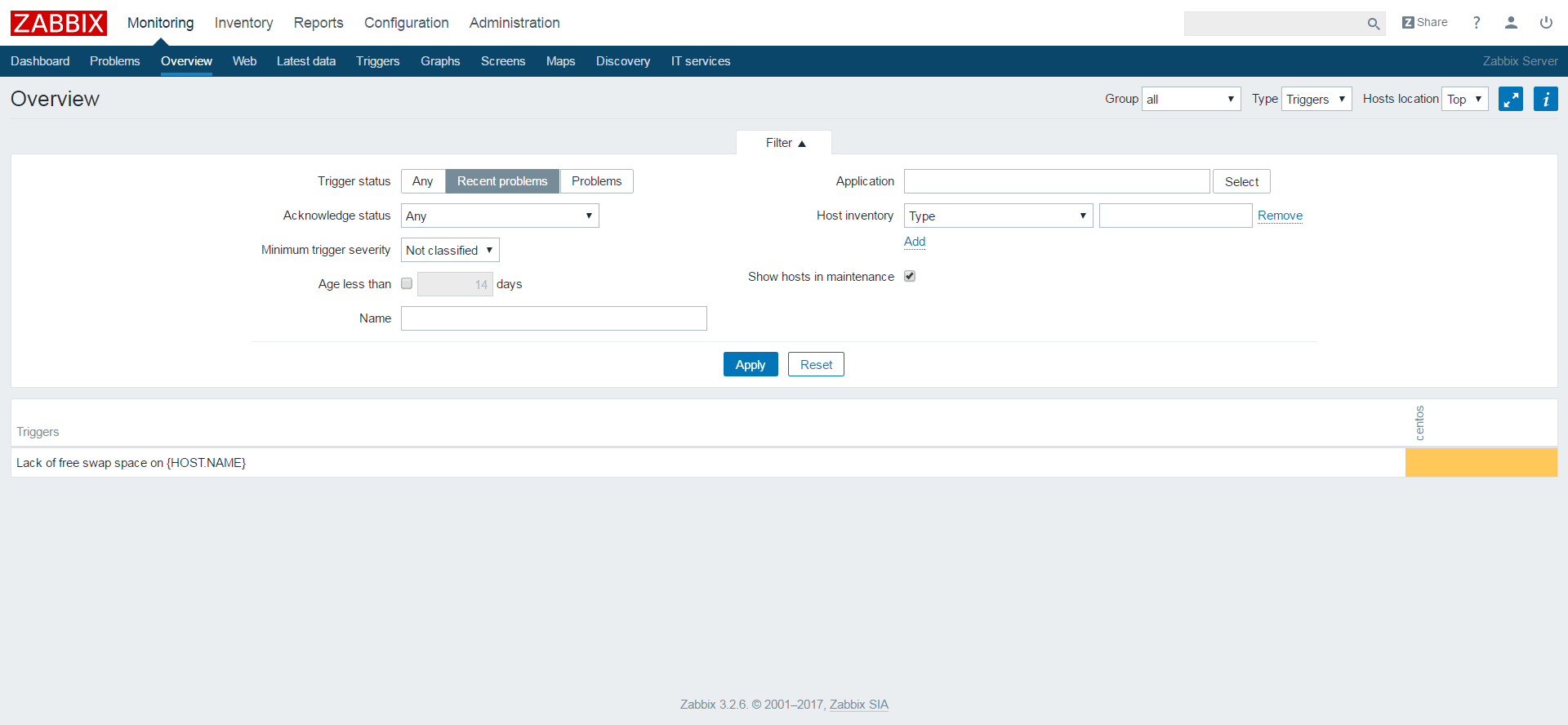This screenshot has height=725, width=1568.
Task: Open the Hosts location dropdown
Action: pos(1465,99)
